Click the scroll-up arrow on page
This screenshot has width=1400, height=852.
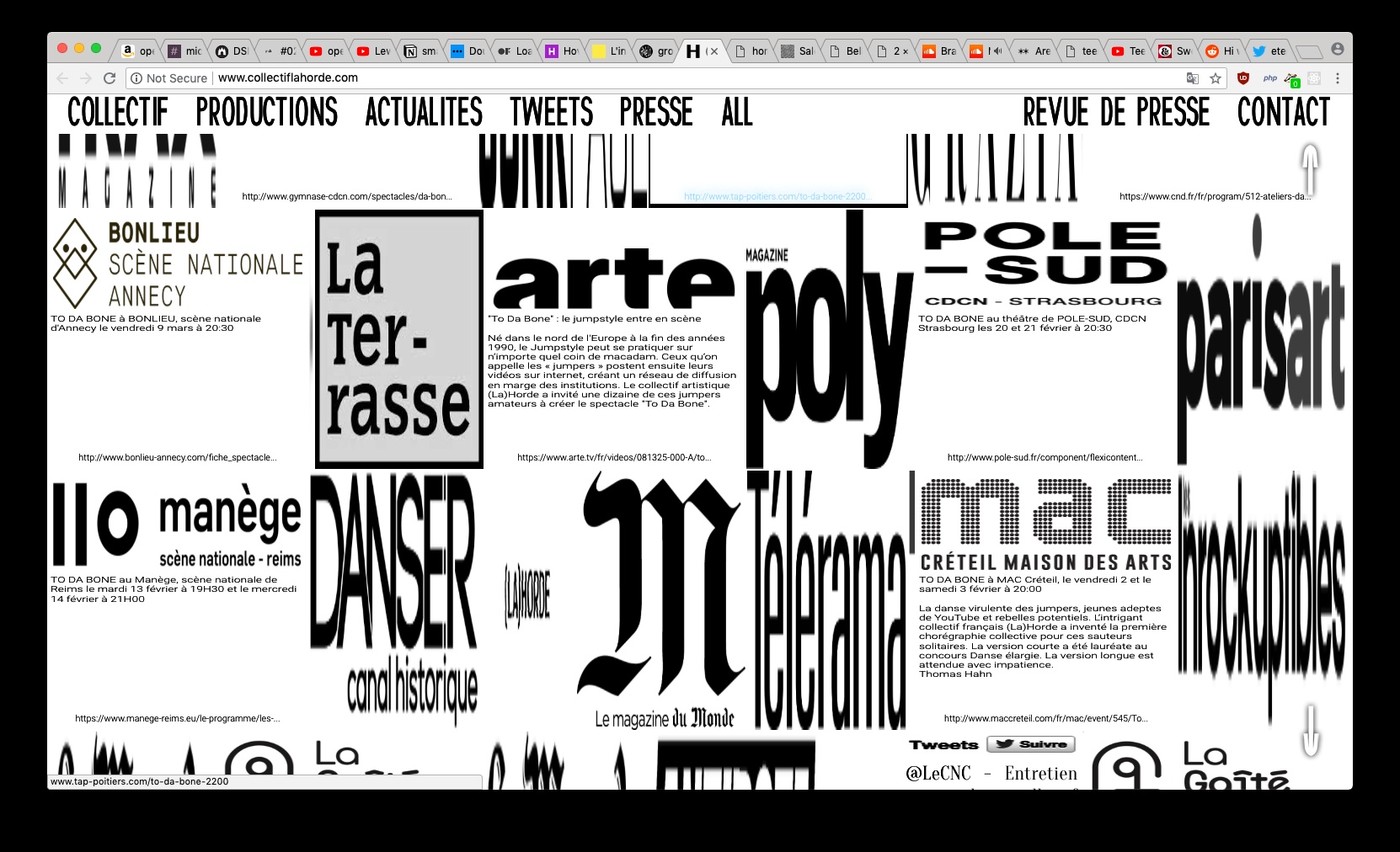pos(1310,170)
